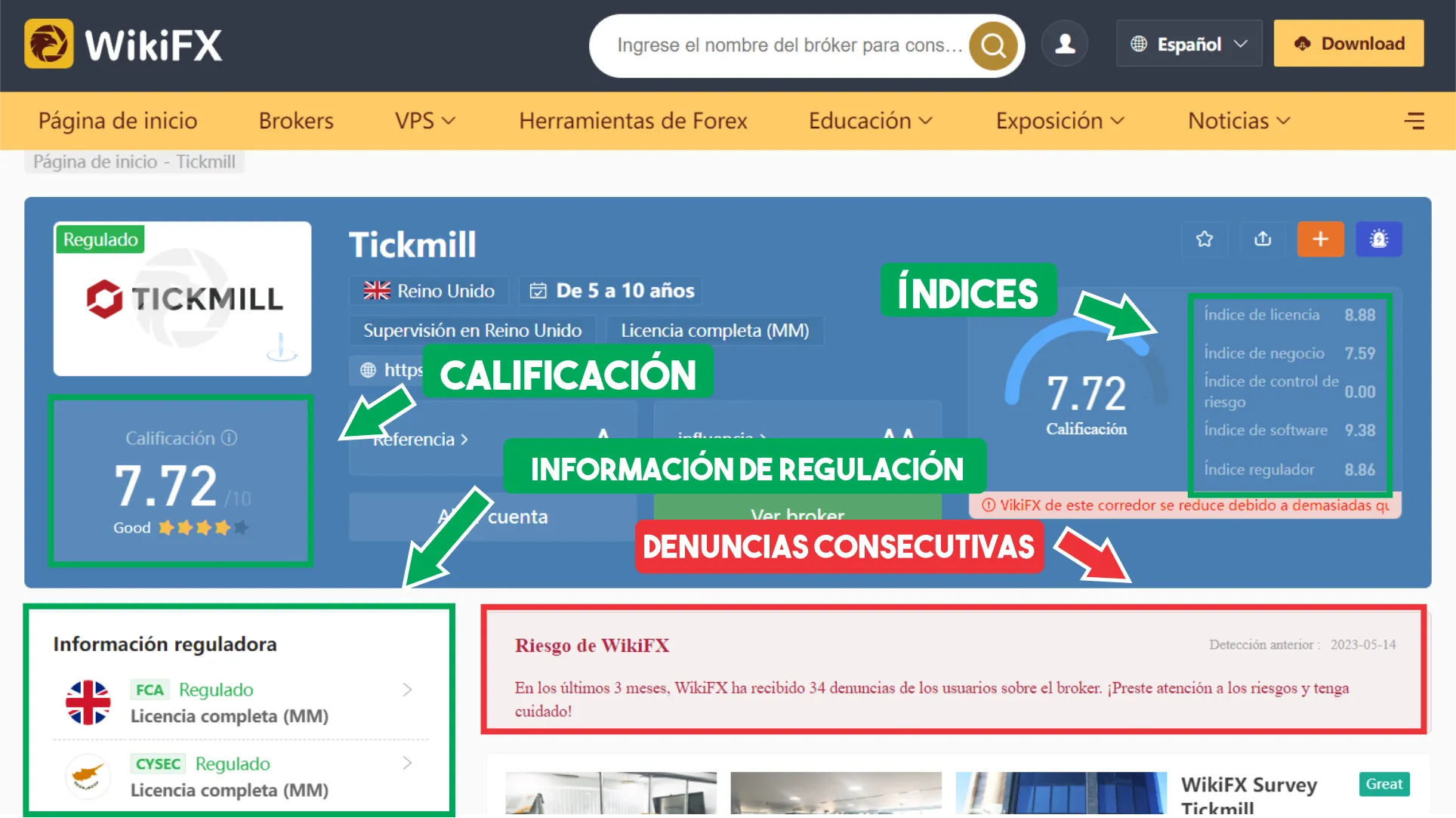The image size is (1456, 818).
Task: Click Índice regulador 8.86
Action: pyautogui.click(x=1290, y=470)
